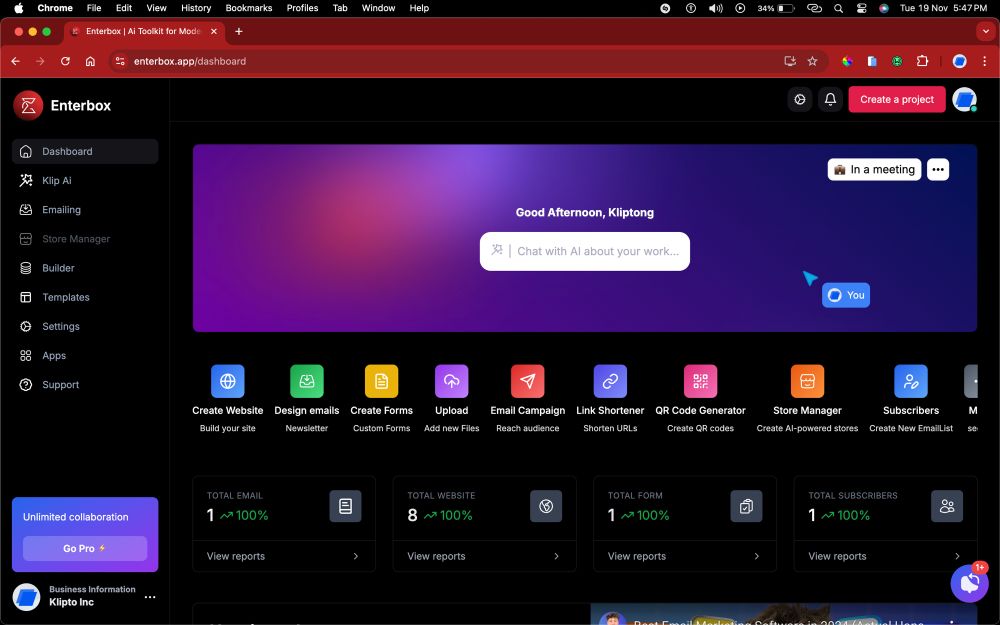Open the profile avatar in header
Screen dimensions: 1000x625
coord(964,99)
